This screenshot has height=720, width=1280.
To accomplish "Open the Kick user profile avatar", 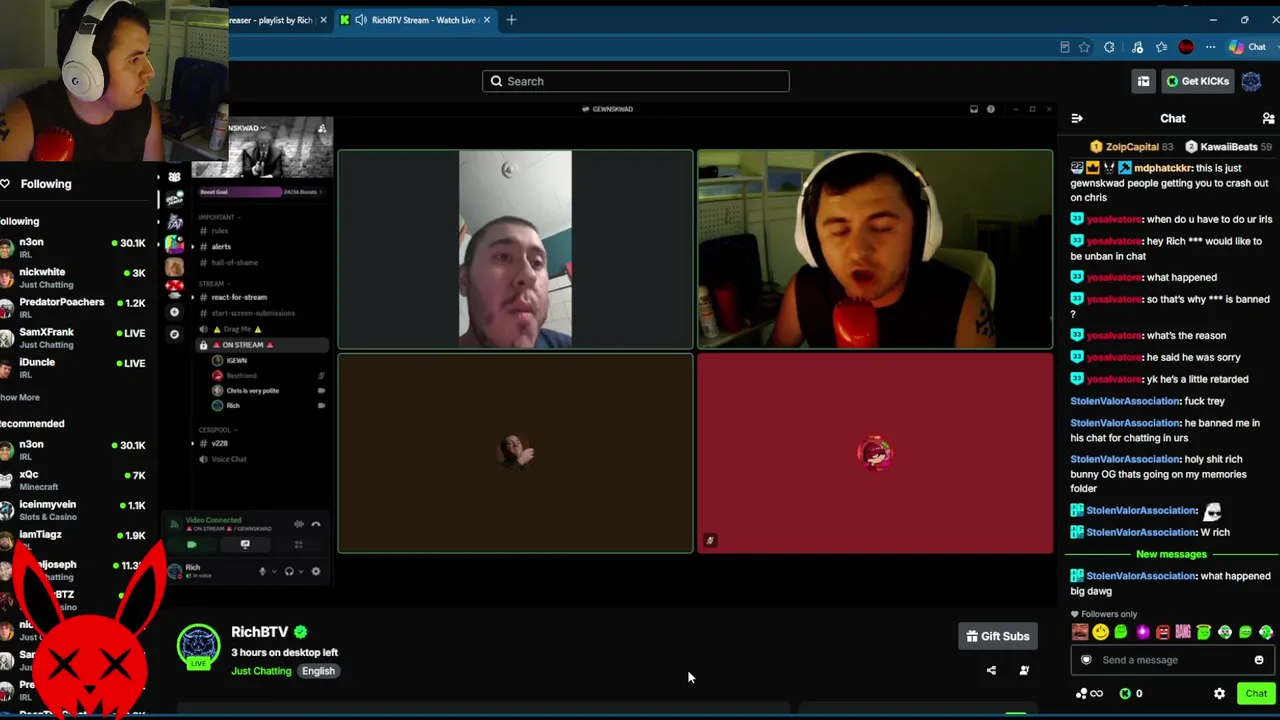I will (1251, 82).
